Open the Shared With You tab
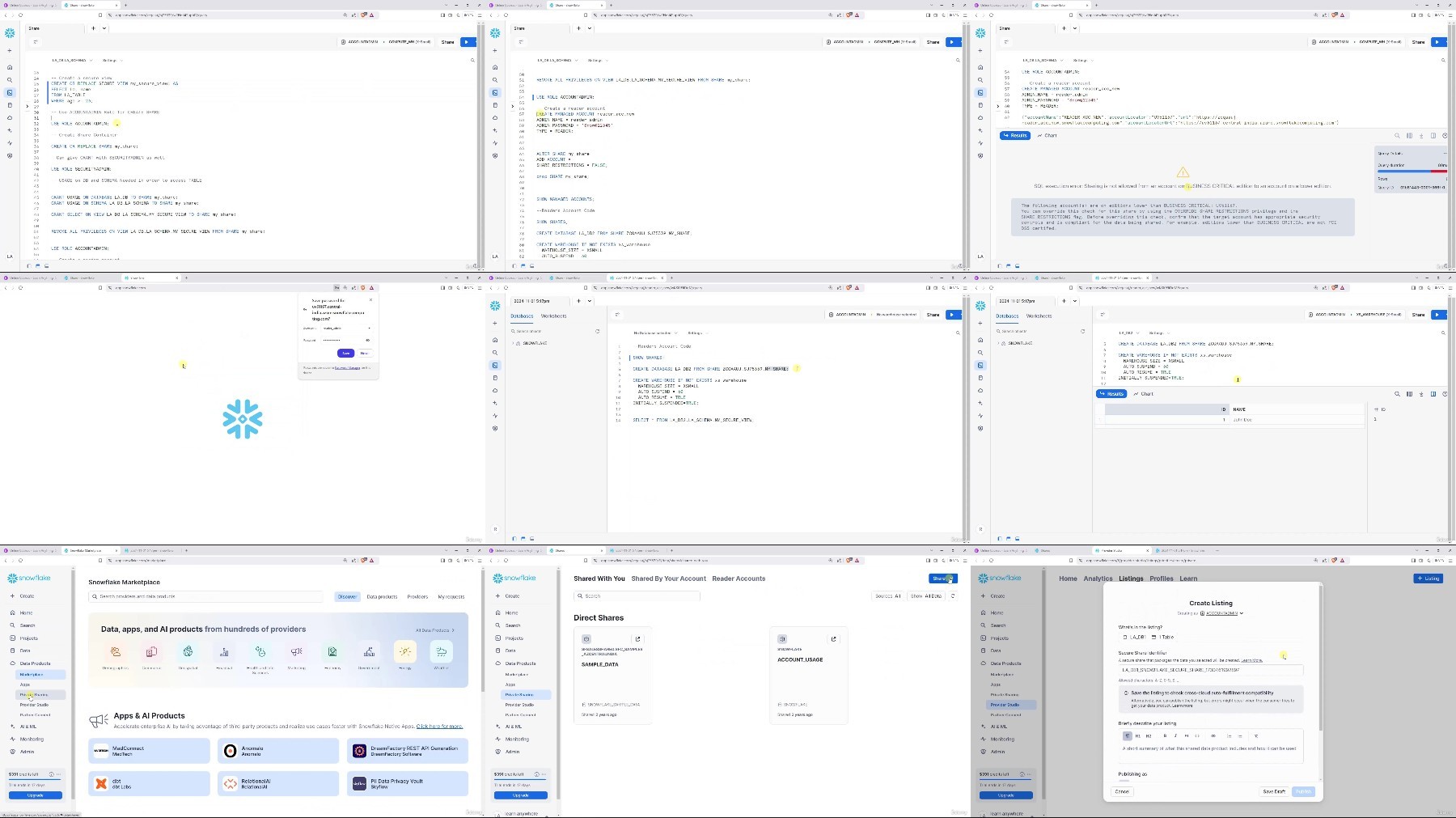This screenshot has width=1456, height=818. click(599, 579)
